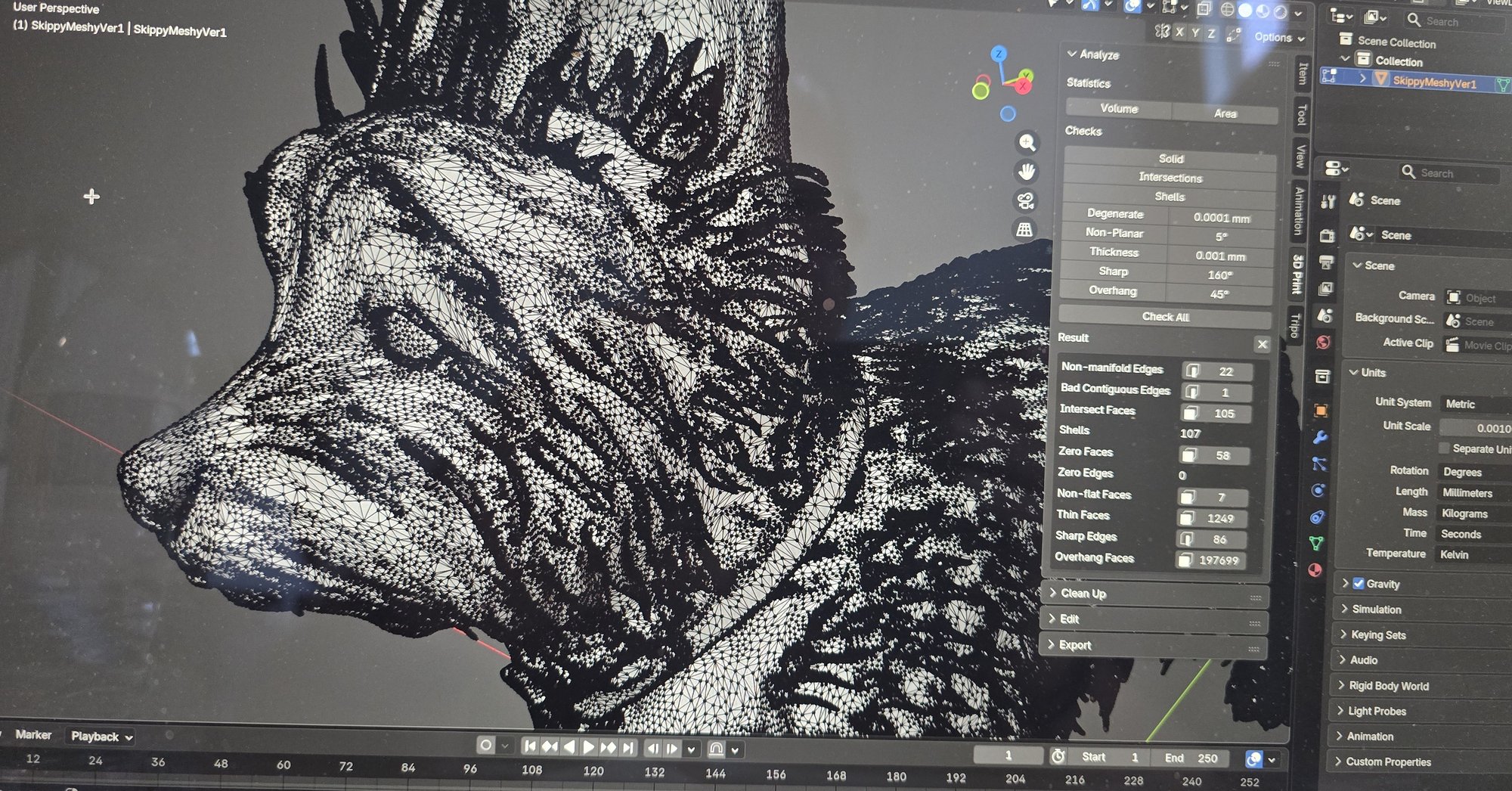Open the Output properties printer icon tab
This screenshot has height=791, width=1512.
pyautogui.click(x=1325, y=262)
